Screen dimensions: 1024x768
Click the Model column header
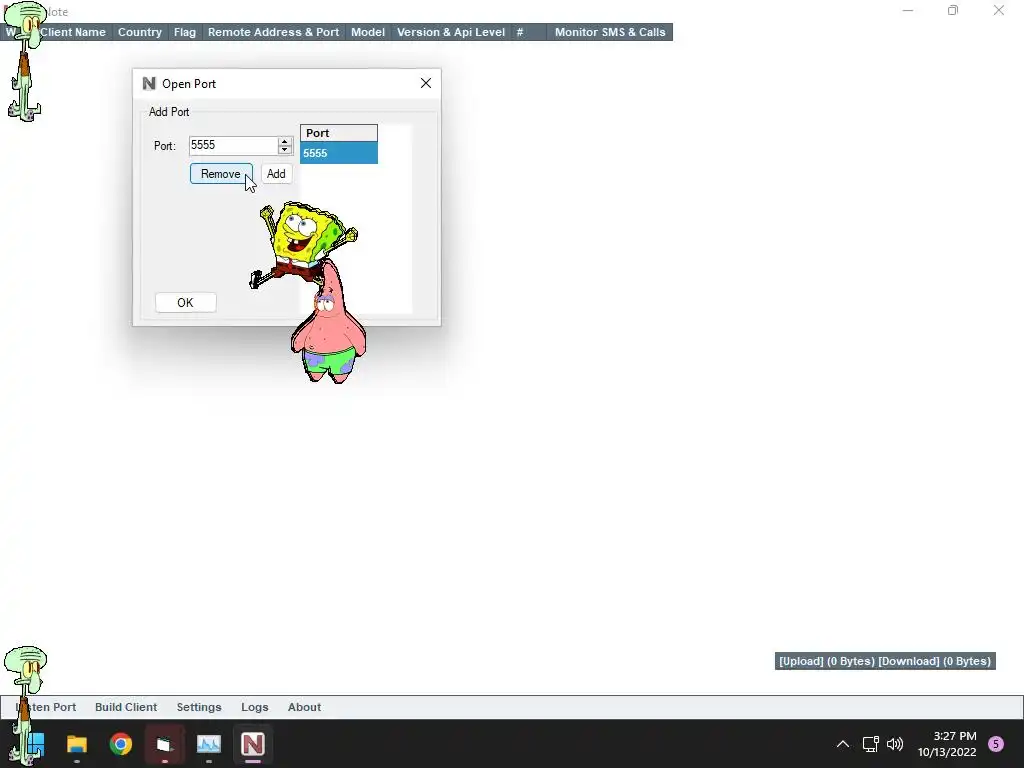368,32
